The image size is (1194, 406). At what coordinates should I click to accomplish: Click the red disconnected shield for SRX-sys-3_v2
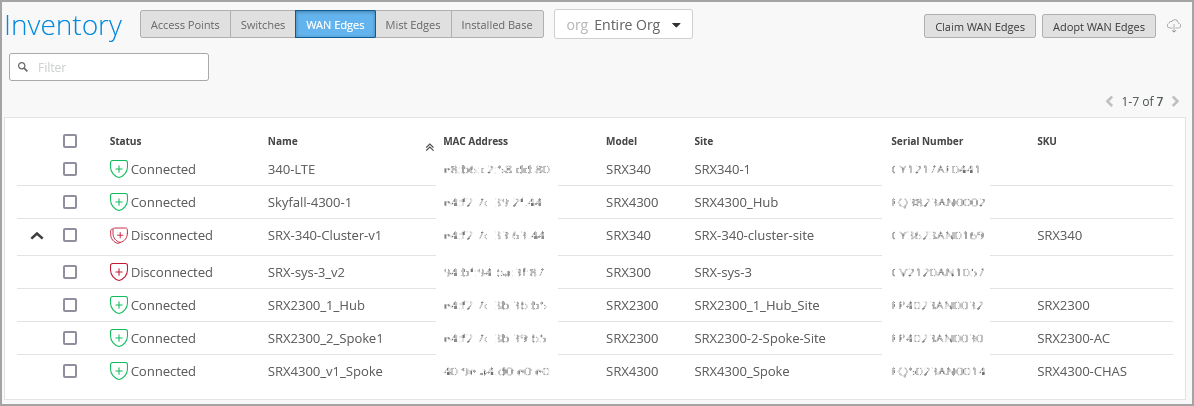pyautogui.click(x=119, y=272)
